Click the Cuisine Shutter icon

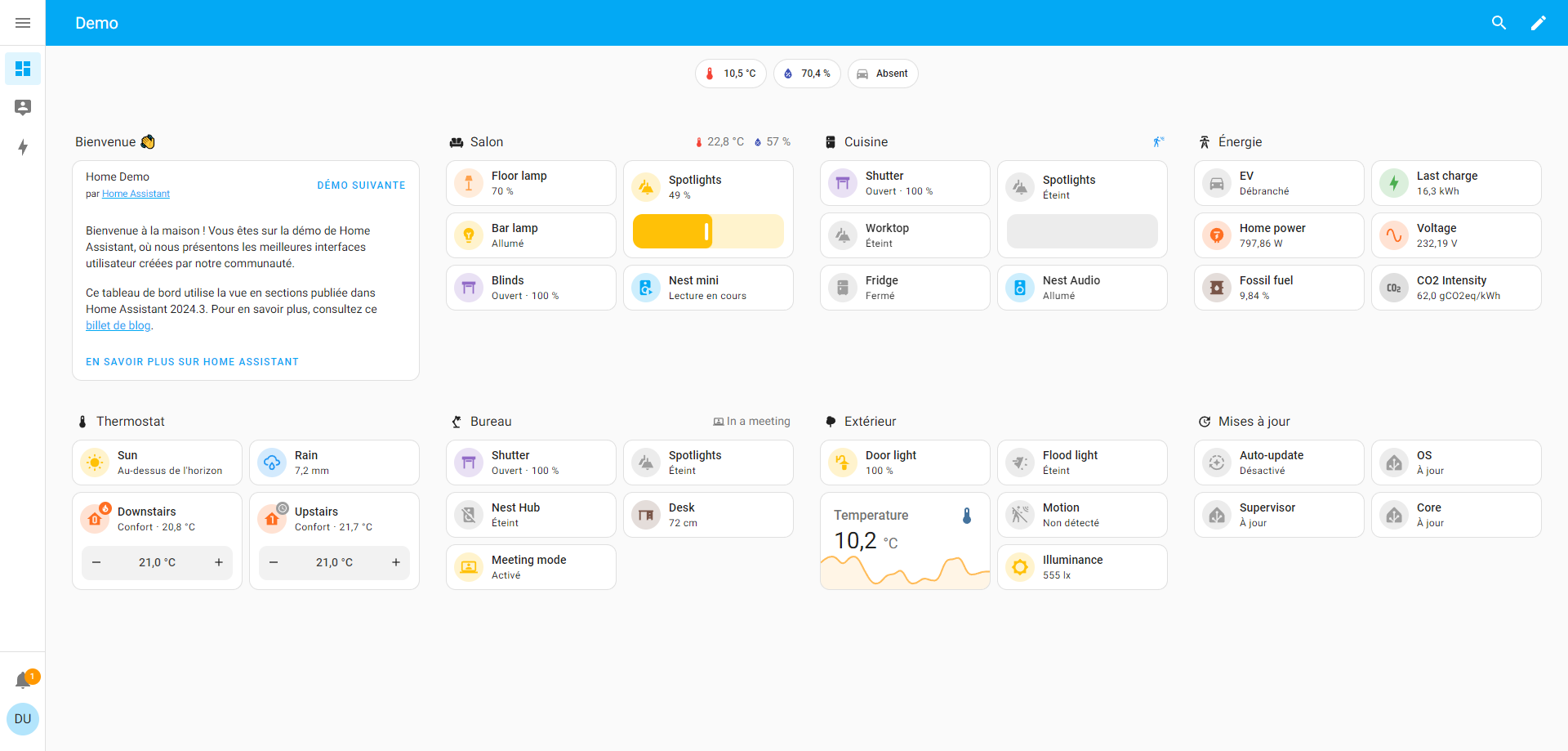coord(843,183)
